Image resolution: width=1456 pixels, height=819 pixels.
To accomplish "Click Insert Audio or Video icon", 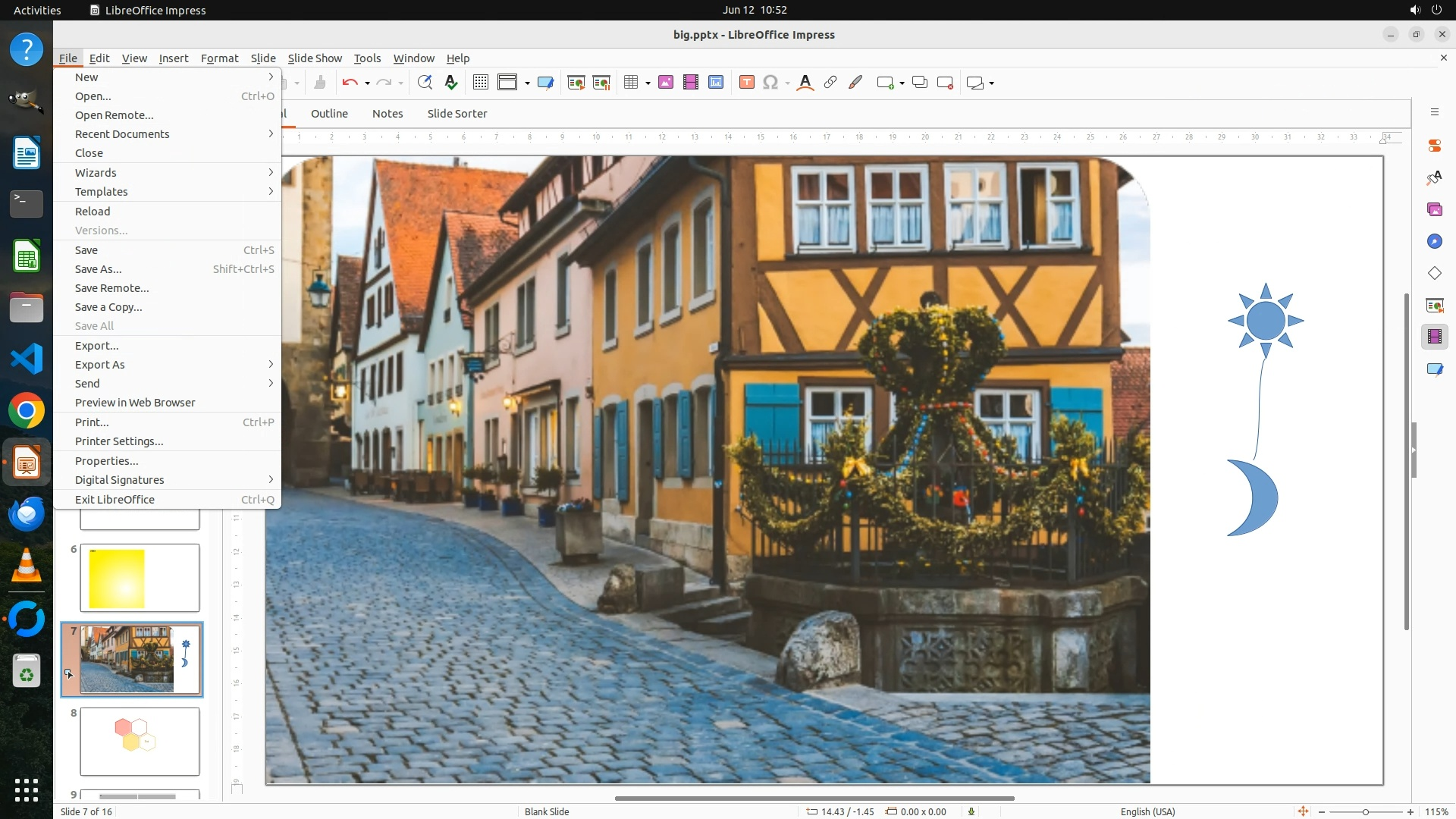I will click(x=690, y=83).
